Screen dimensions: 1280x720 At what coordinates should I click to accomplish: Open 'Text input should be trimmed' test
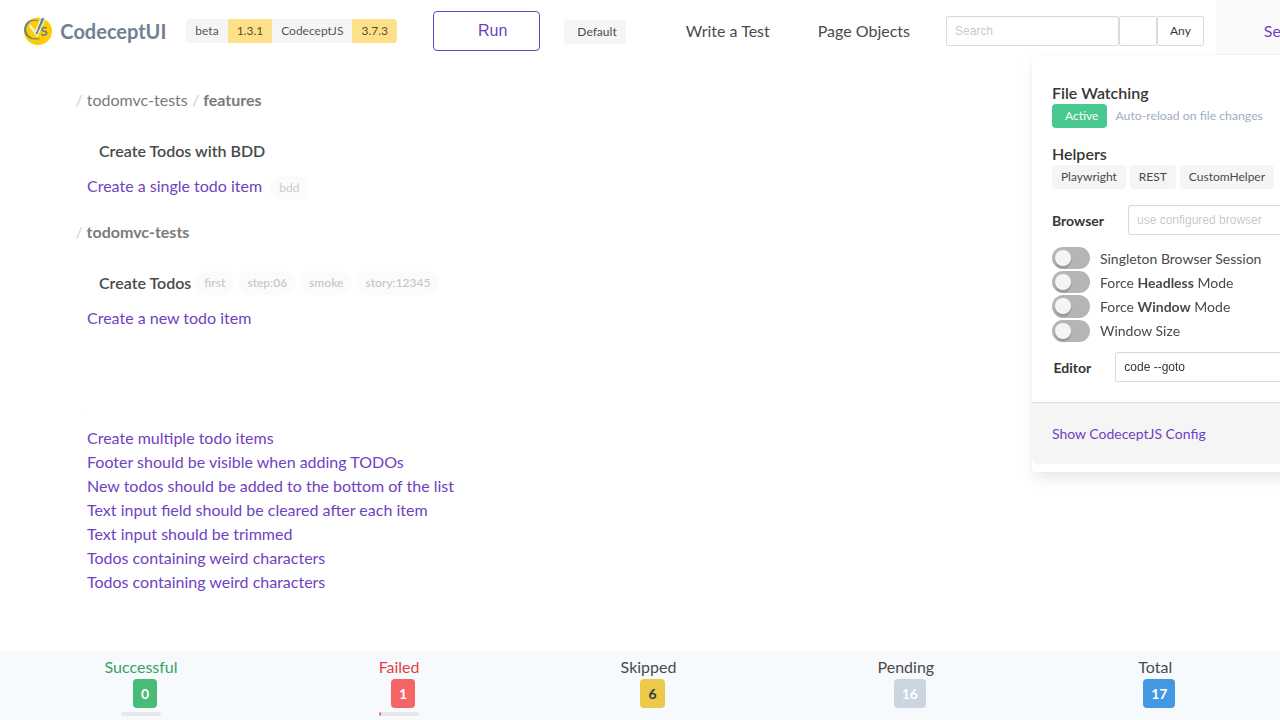coord(190,535)
